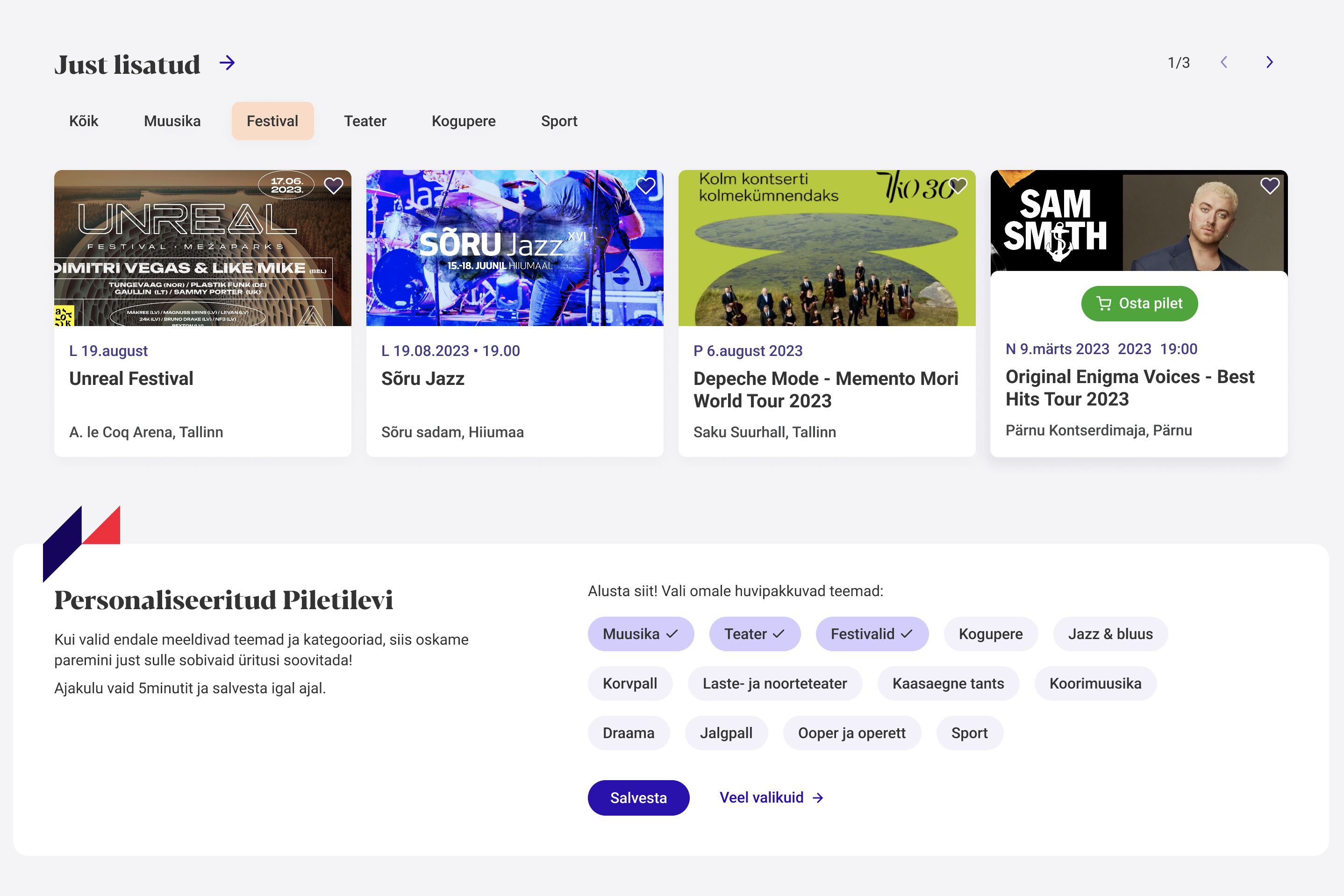Click the 'P 6.august 2023' date
The image size is (1344, 896).
pos(748,351)
